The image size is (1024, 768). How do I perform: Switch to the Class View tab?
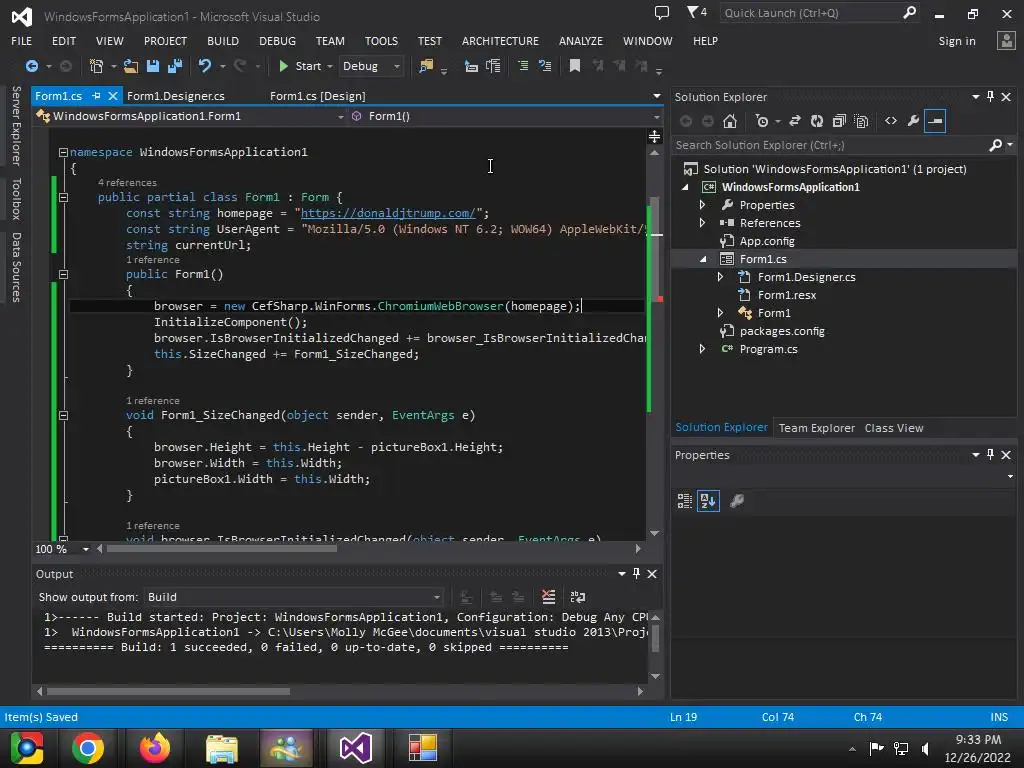tap(893, 428)
